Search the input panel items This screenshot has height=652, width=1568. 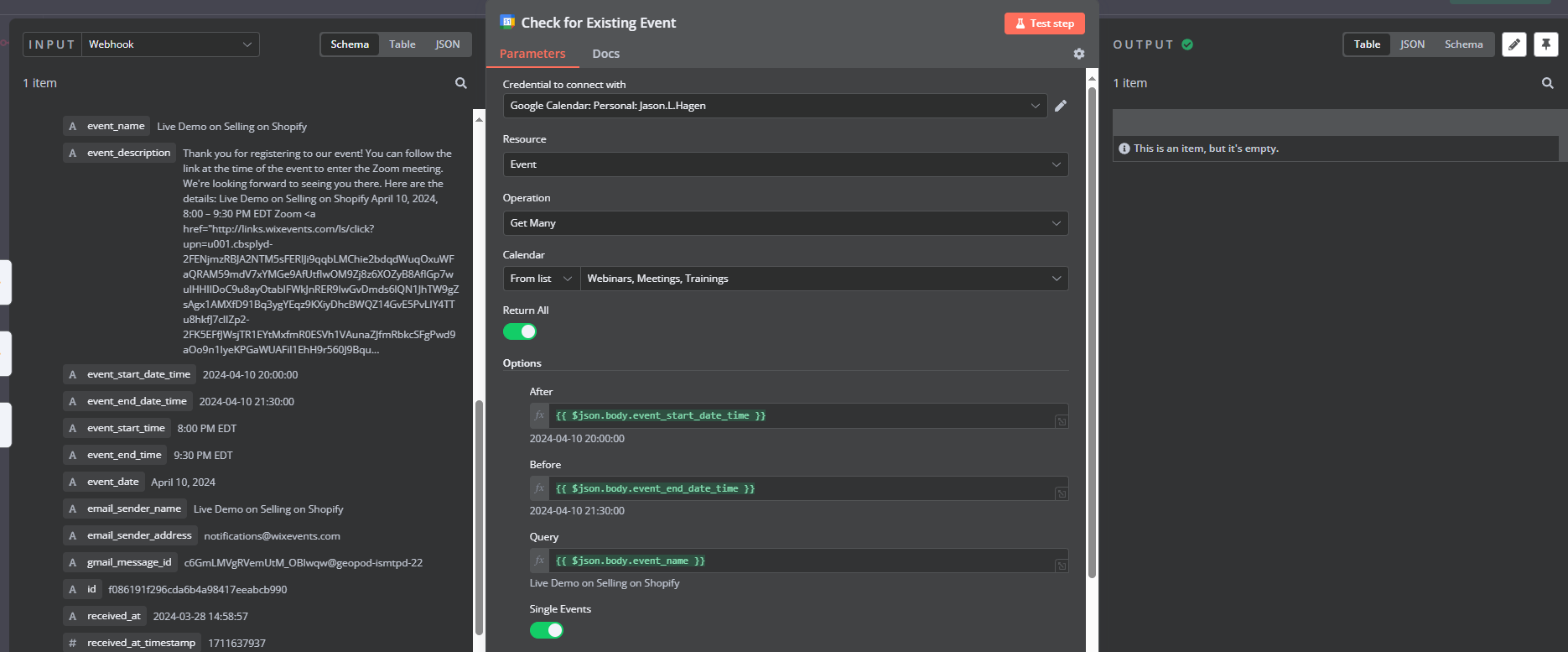click(x=461, y=83)
